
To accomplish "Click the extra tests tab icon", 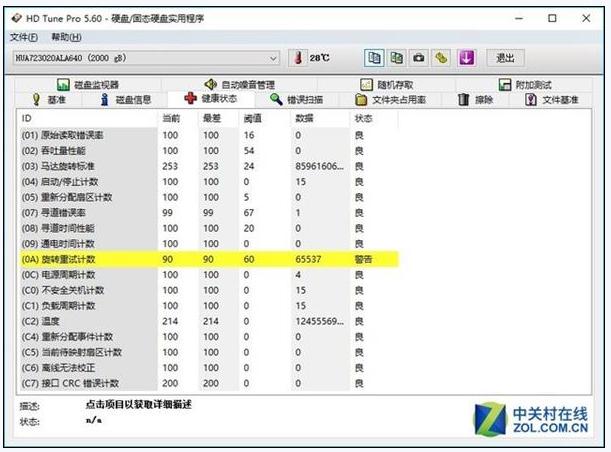I will point(505,85).
